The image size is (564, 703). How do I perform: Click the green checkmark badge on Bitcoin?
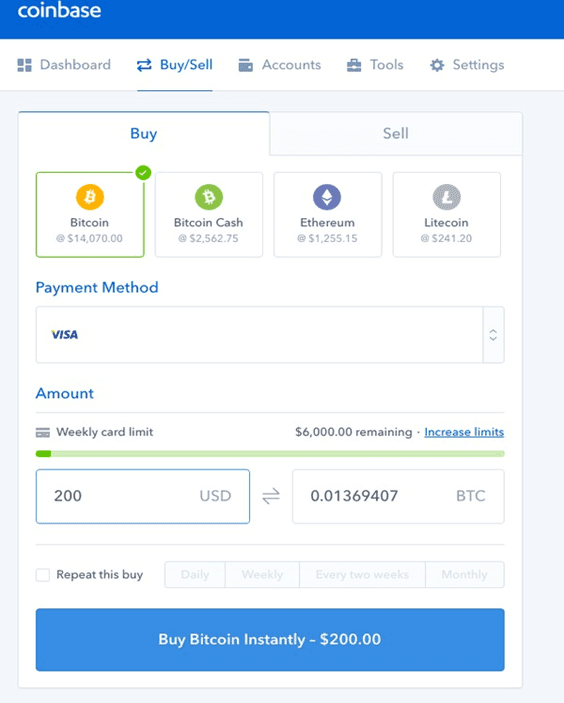[143, 173]
